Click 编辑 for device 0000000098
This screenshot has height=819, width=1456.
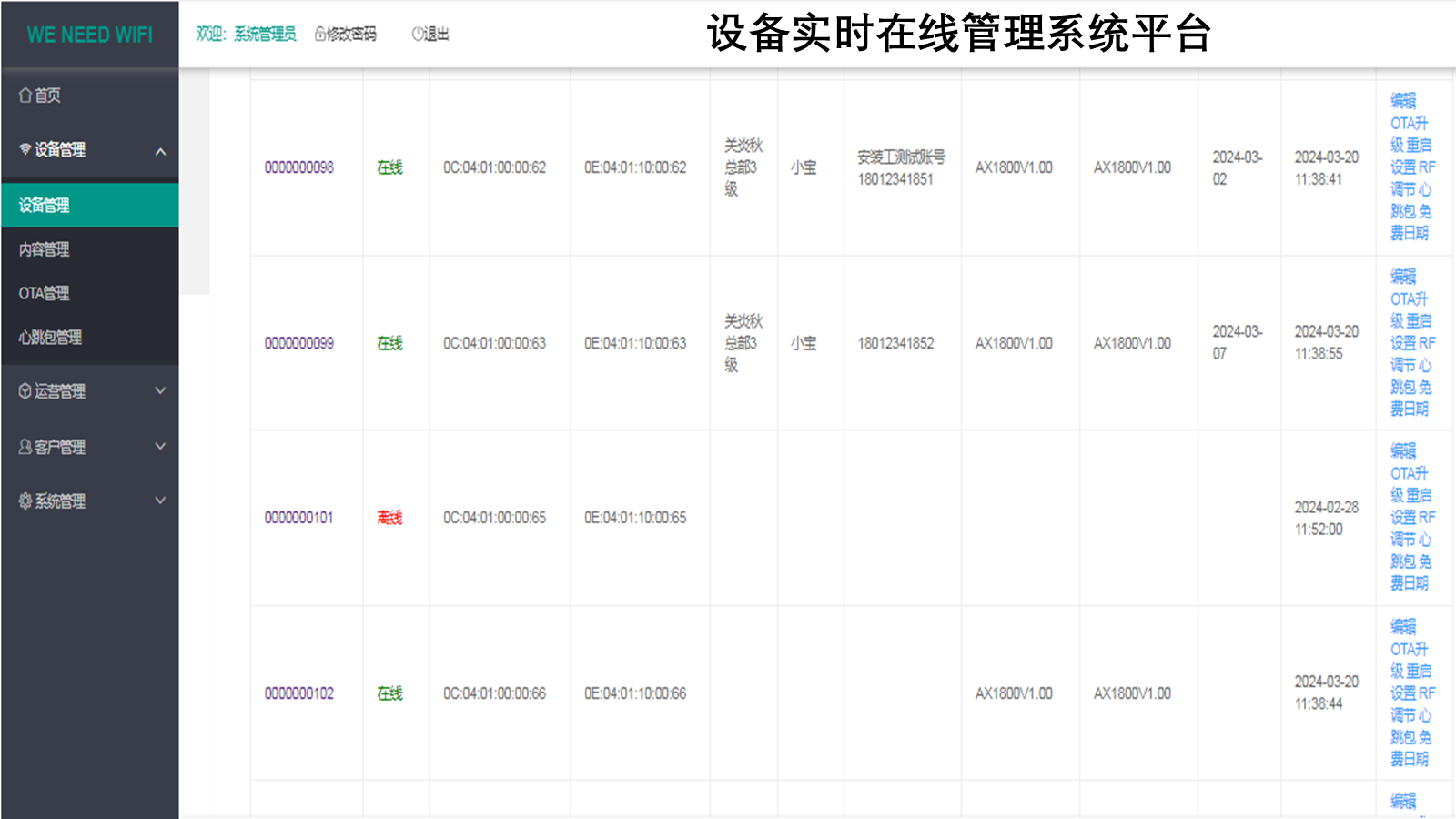click(x=1403, y=100)
